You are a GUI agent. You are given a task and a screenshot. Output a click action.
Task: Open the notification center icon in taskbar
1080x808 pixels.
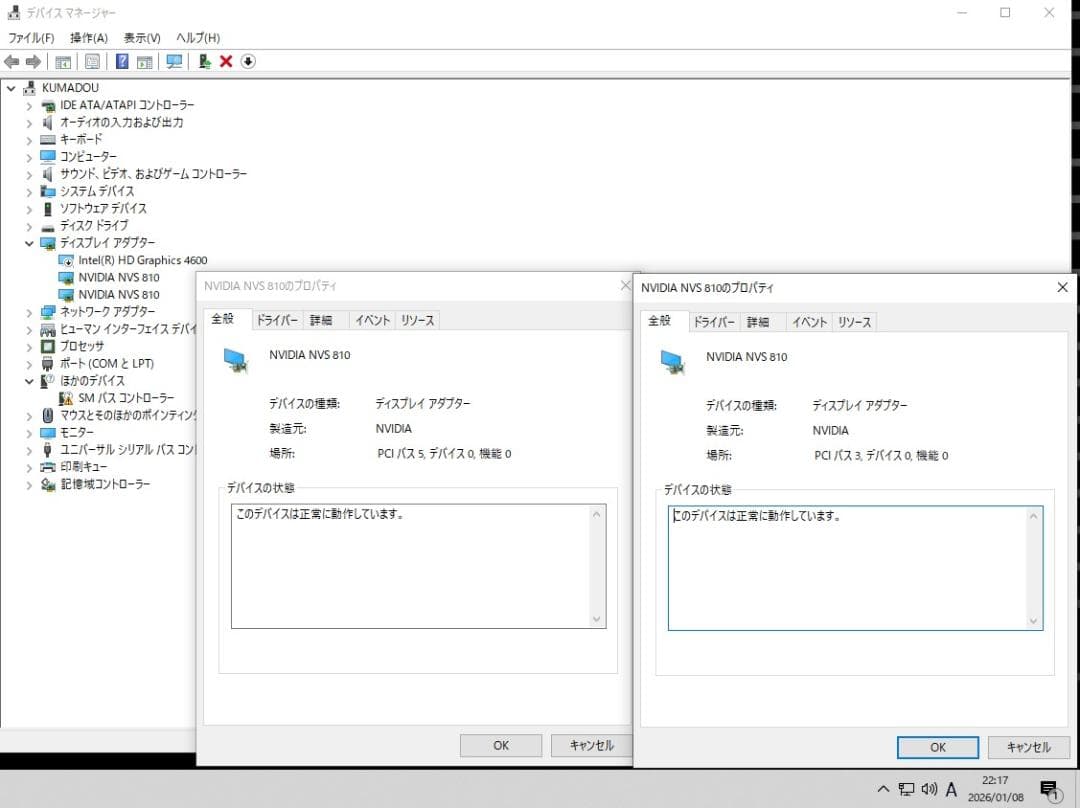coord(1049,789)
